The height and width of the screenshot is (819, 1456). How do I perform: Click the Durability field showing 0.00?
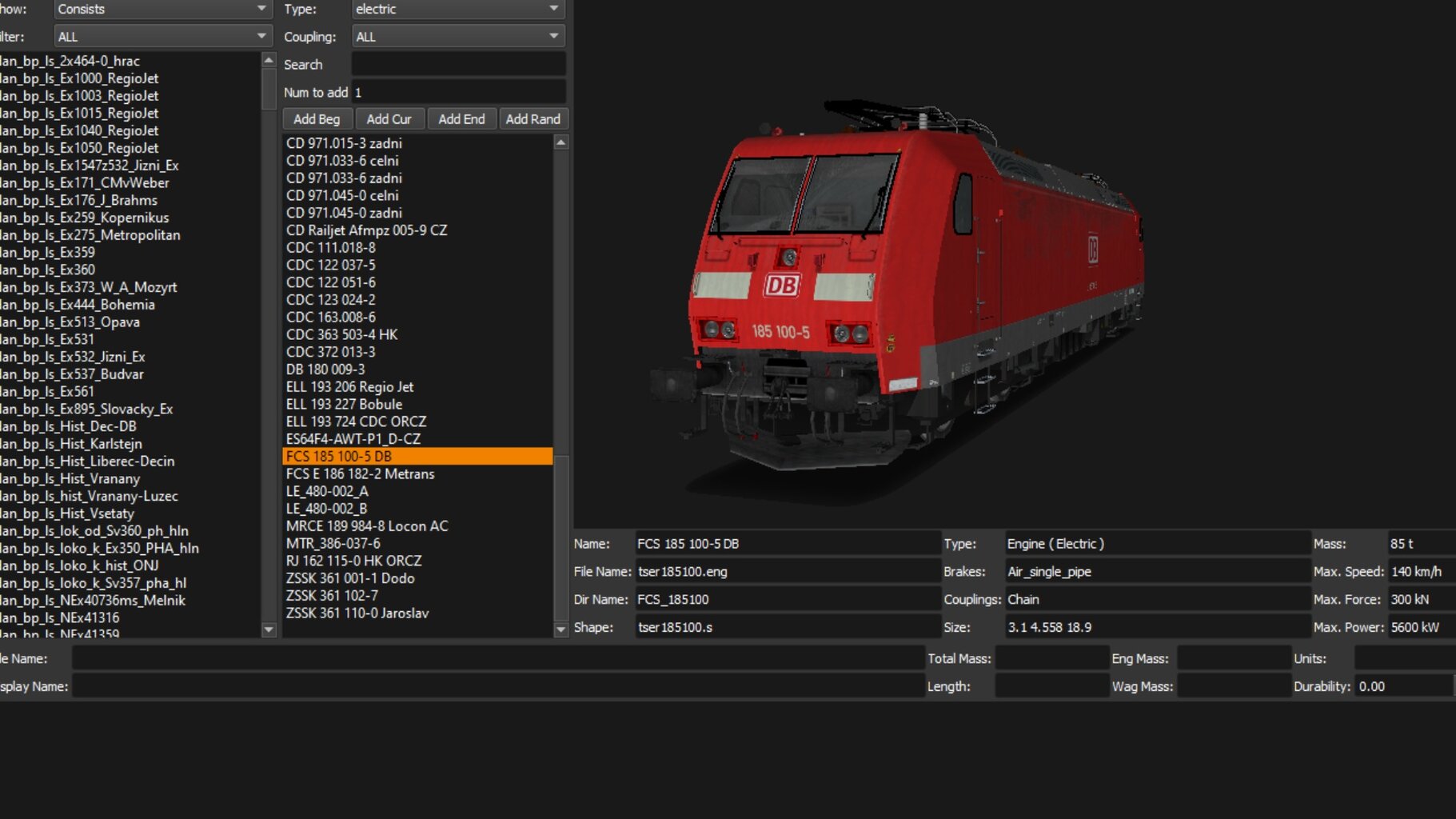click(1403, 686)
